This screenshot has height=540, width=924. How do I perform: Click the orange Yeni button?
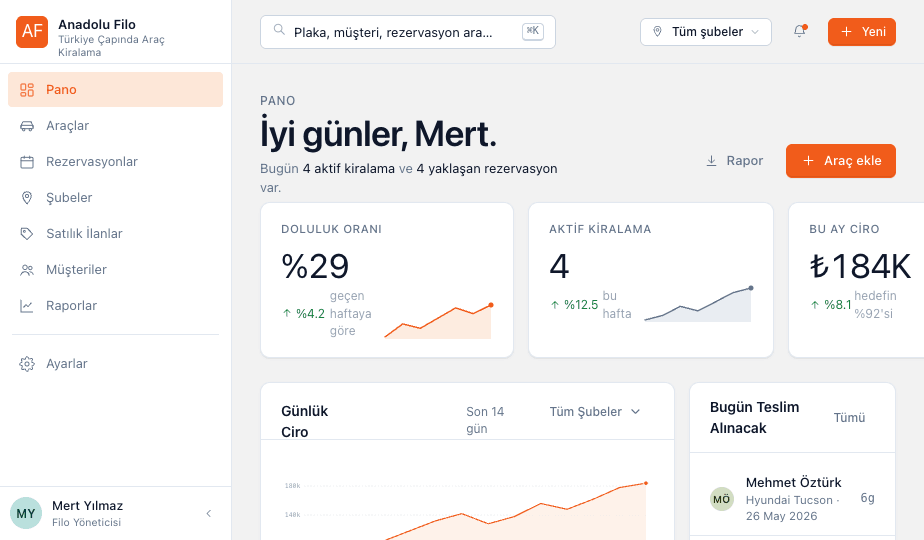[862, 32]
